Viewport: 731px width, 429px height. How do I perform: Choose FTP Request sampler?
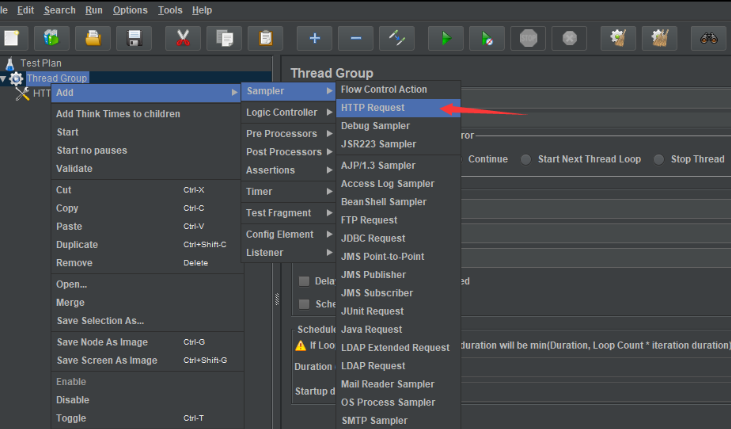pyautogui.click(x=398, y=220)
